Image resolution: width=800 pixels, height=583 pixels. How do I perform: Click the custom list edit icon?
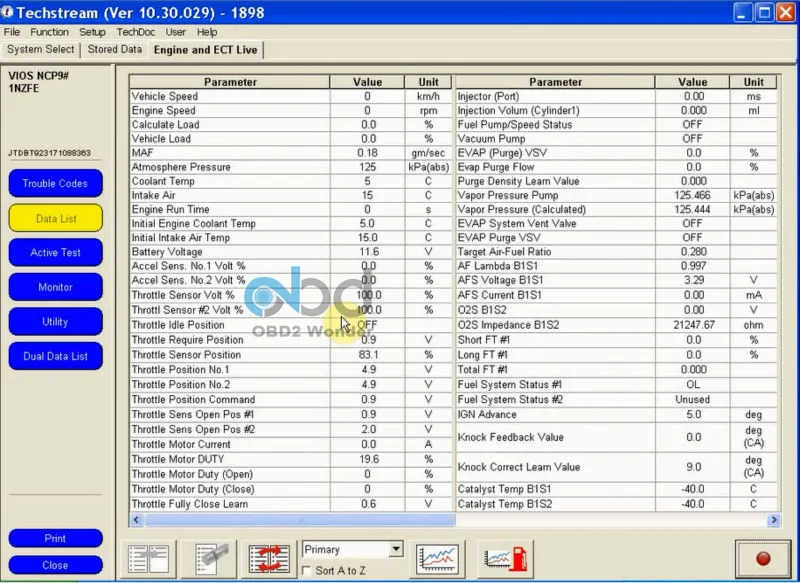point(209,559)
